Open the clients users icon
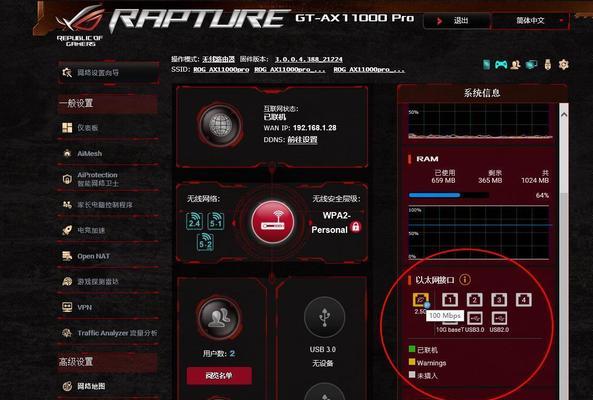The image size is (593, 400). pyautogui.click(x=219, y=318)
